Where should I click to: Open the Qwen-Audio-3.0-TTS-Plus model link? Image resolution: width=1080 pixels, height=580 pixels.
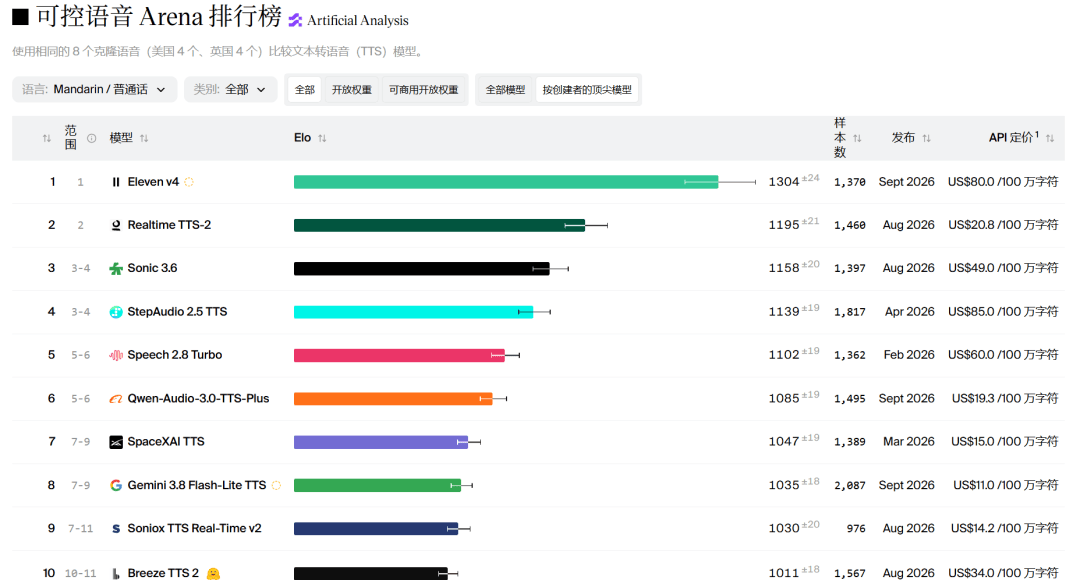198,399
